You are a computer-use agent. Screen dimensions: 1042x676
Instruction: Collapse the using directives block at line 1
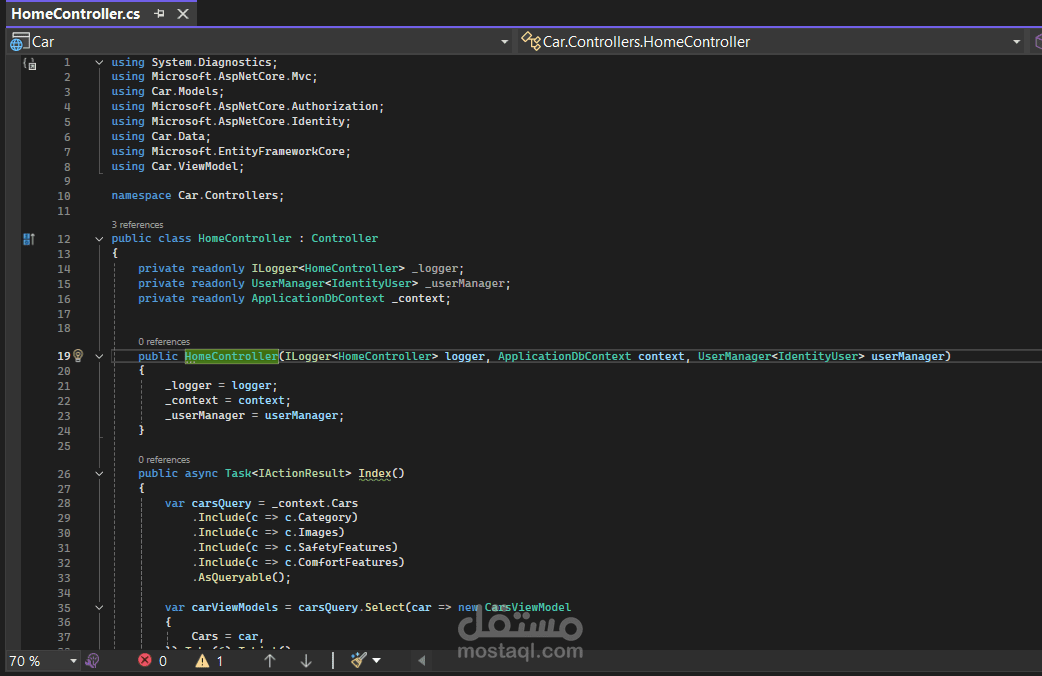pyautogui.click(x=99, y=62)
